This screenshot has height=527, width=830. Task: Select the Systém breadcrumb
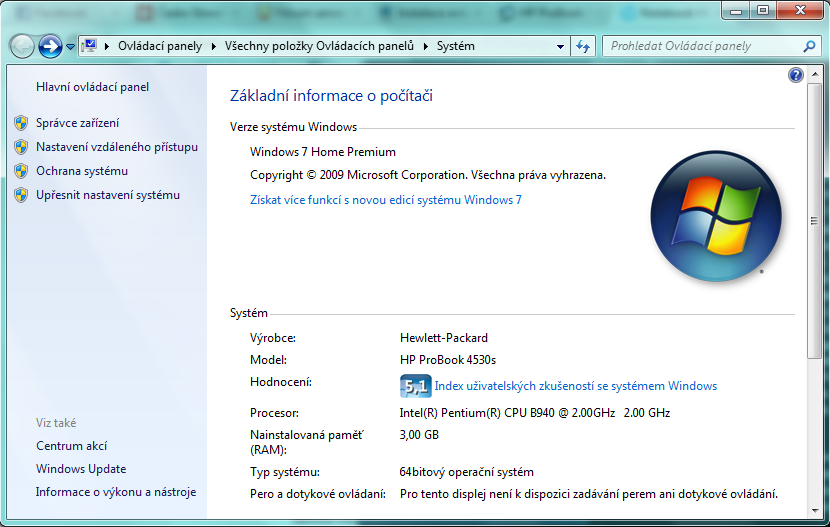coord(456,46)
